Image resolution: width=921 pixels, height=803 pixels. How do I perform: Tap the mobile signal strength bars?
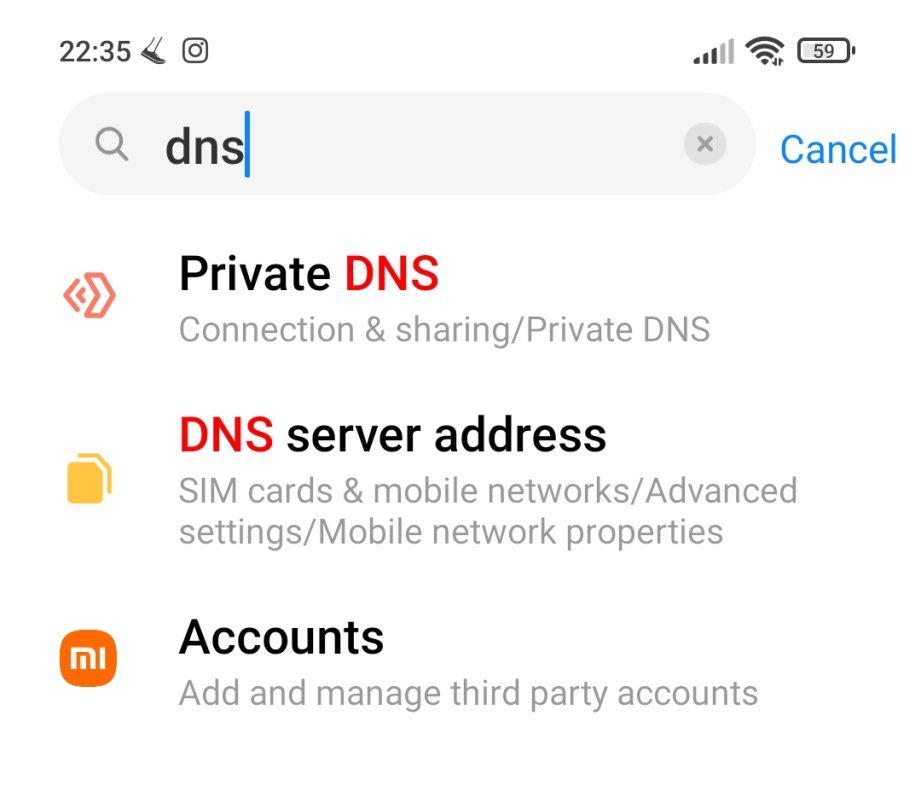tap(713, 51)
